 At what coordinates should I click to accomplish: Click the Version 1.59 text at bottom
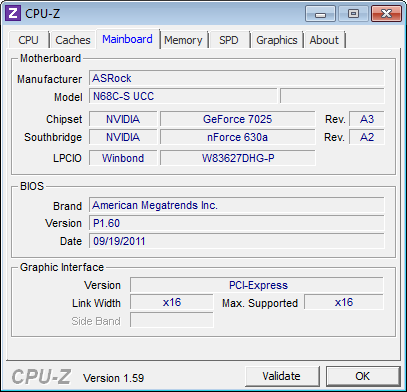point(114,378)
